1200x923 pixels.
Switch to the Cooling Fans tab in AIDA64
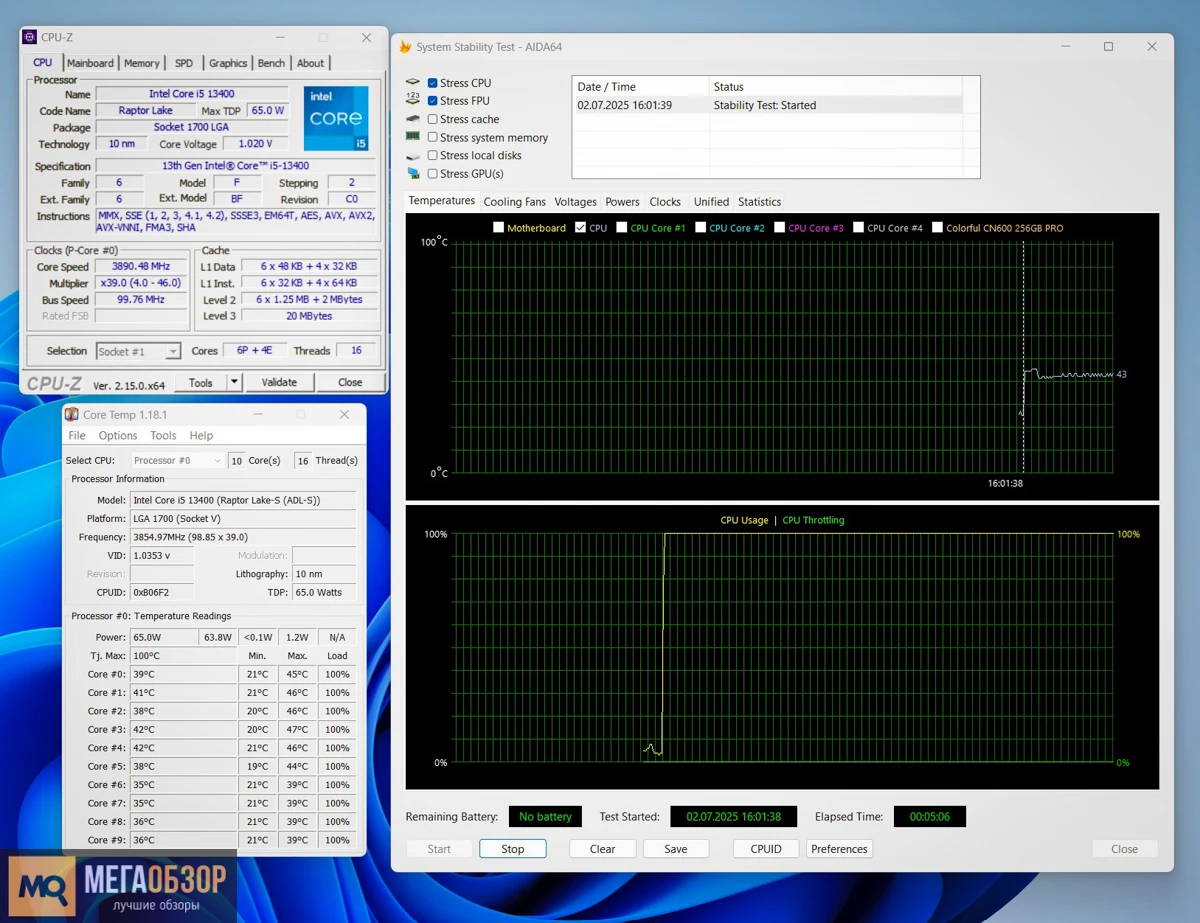pyautogui.click(x=515, y=202)
